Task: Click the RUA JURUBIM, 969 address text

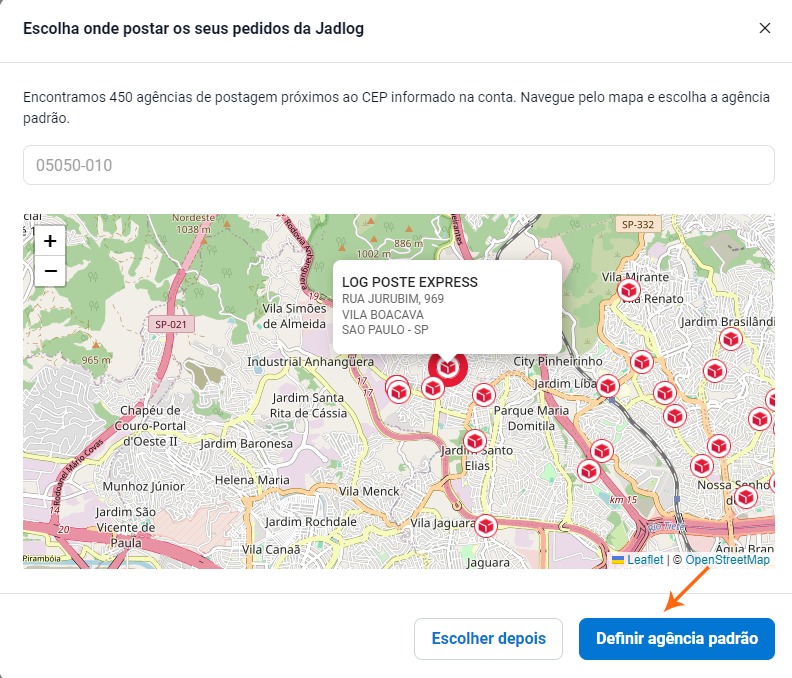Action: coord(393,299)
